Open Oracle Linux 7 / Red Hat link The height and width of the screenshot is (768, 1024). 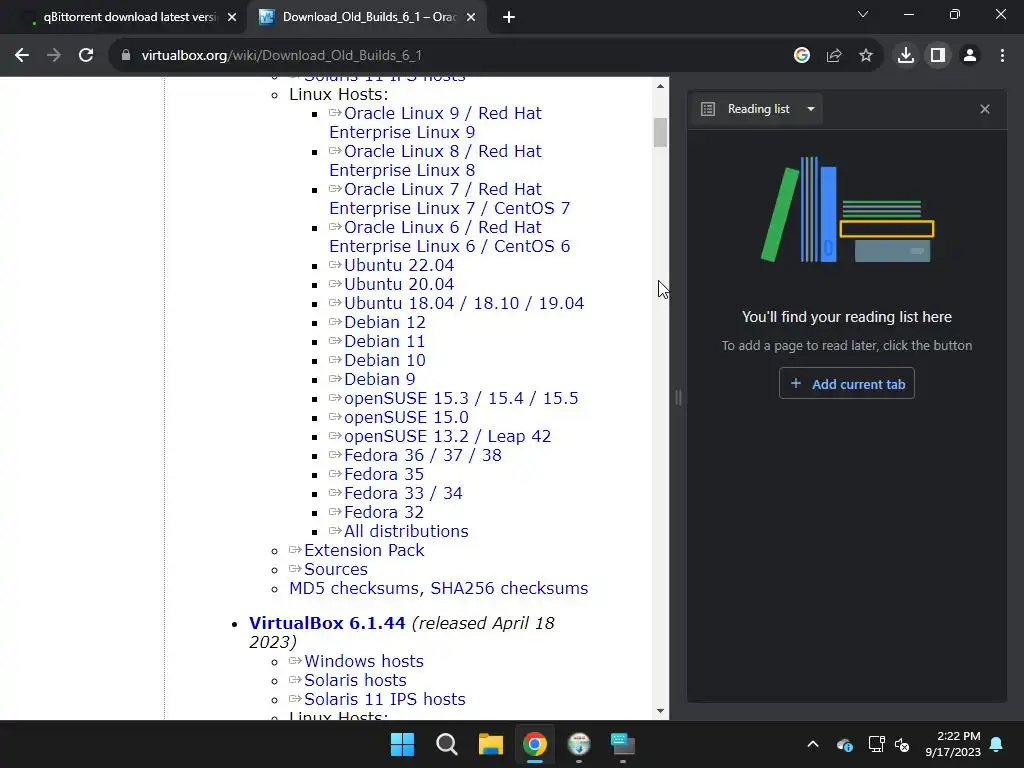coord(449,199)
